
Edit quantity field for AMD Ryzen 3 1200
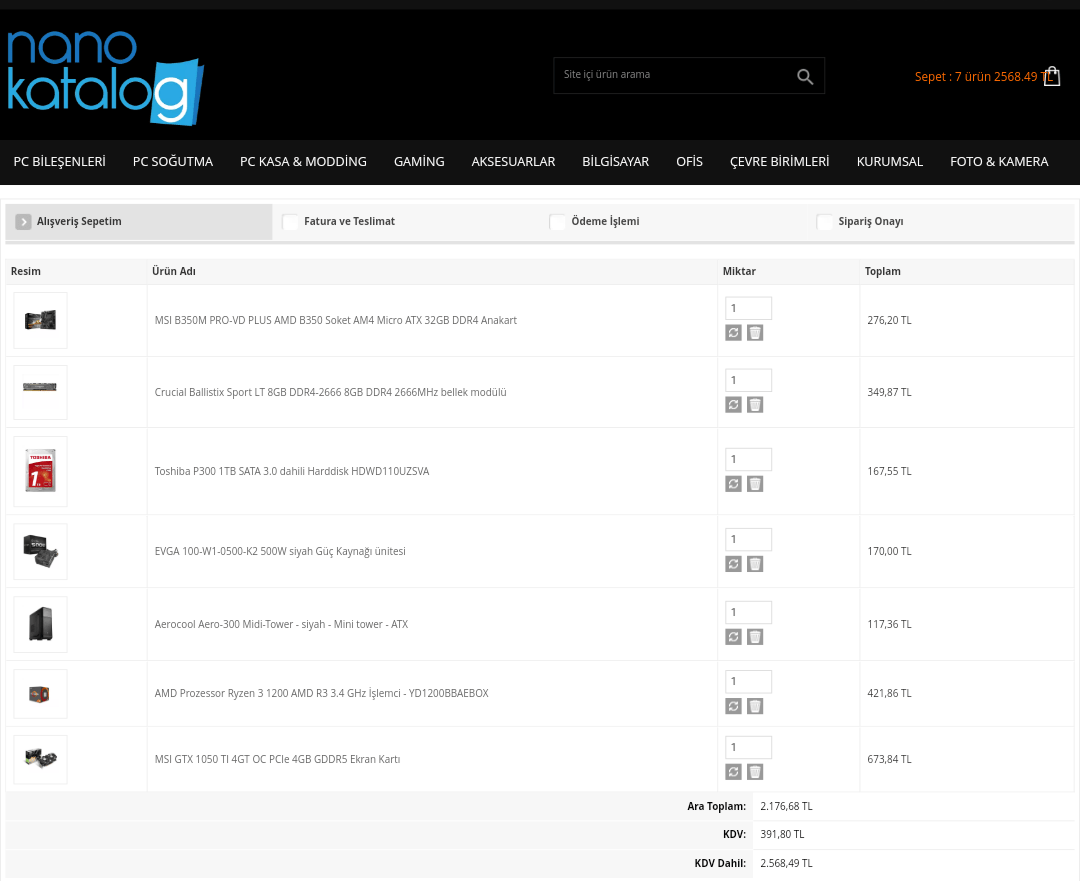click(x=748, y=681)
